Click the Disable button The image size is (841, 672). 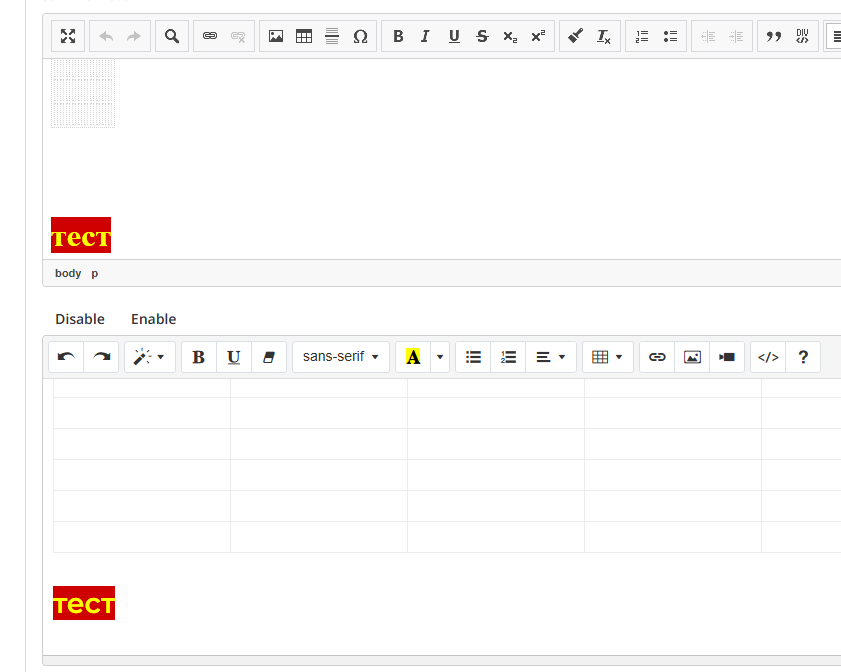point(80,319)
